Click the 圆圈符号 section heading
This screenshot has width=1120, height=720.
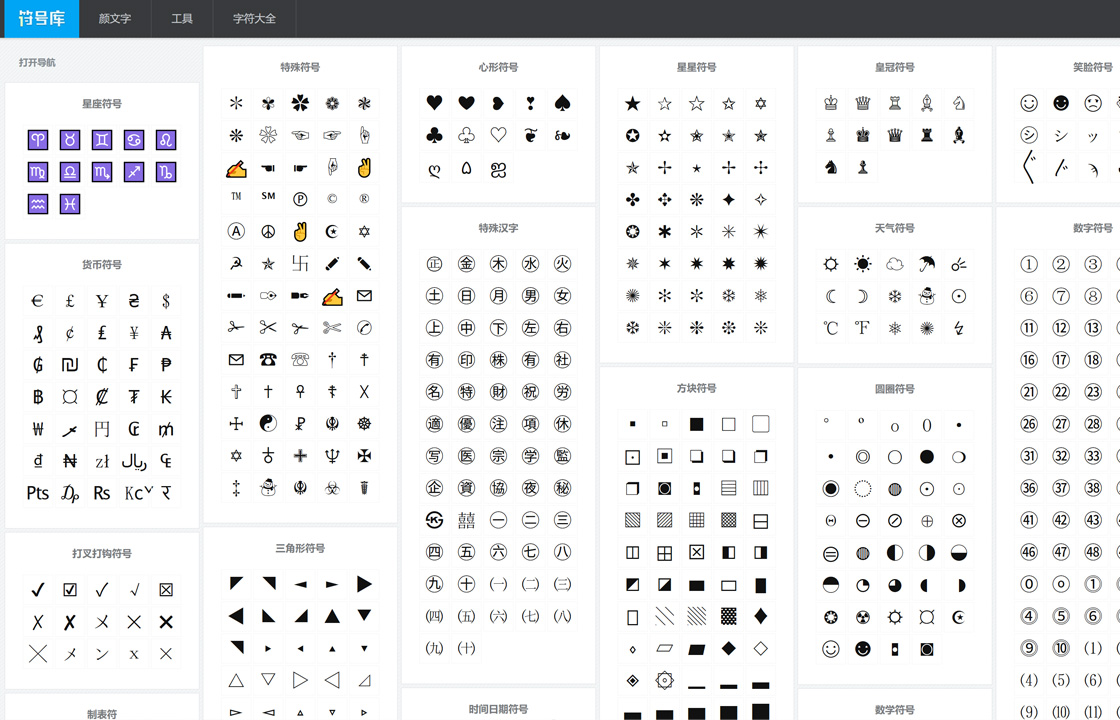coord(895,389)
